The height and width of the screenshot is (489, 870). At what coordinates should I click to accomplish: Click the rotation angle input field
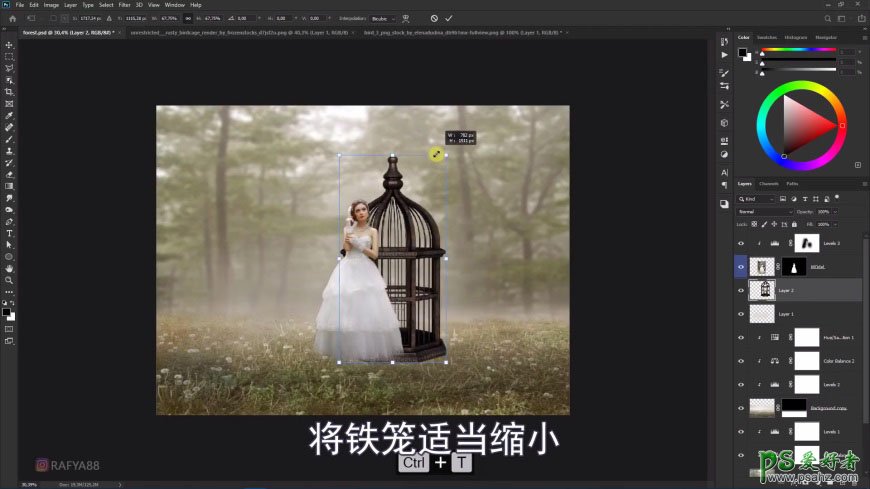(x=244, y=18)
